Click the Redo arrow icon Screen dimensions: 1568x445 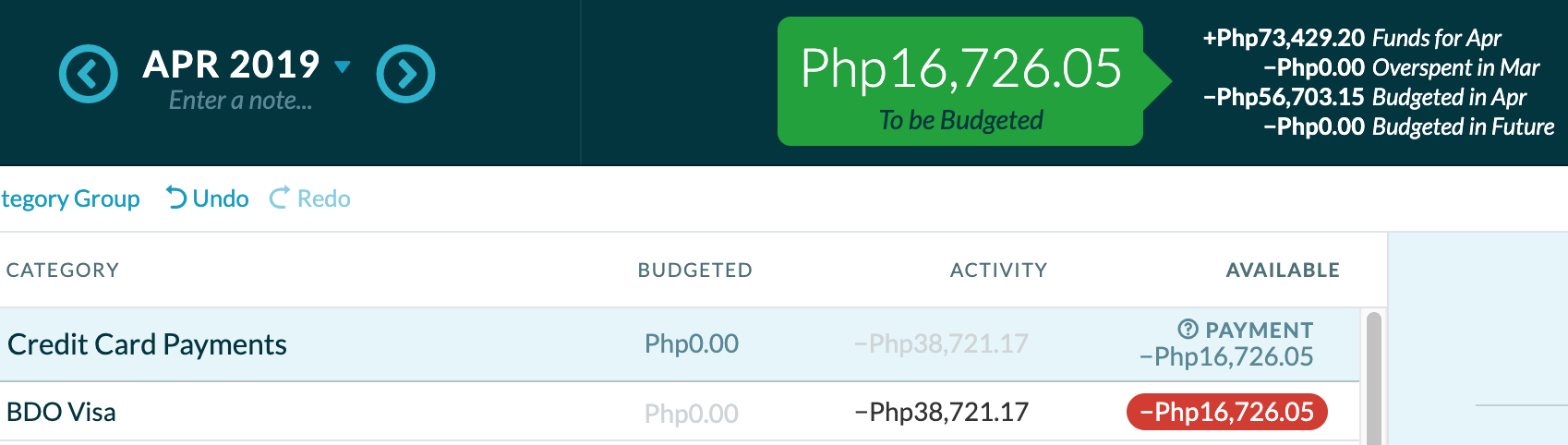click(279, 198)
